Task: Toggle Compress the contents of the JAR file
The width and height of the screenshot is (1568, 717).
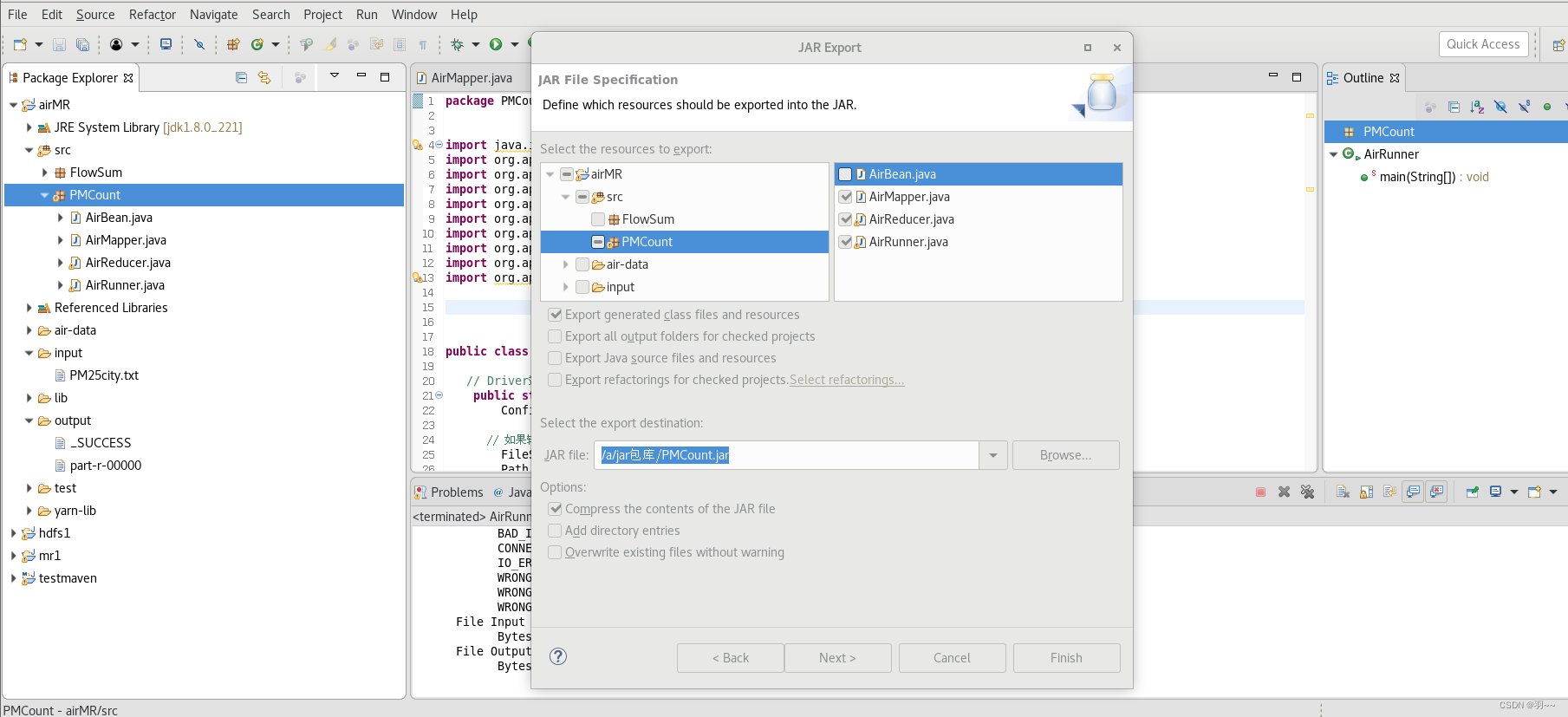Action: click(x=555, y=509)
